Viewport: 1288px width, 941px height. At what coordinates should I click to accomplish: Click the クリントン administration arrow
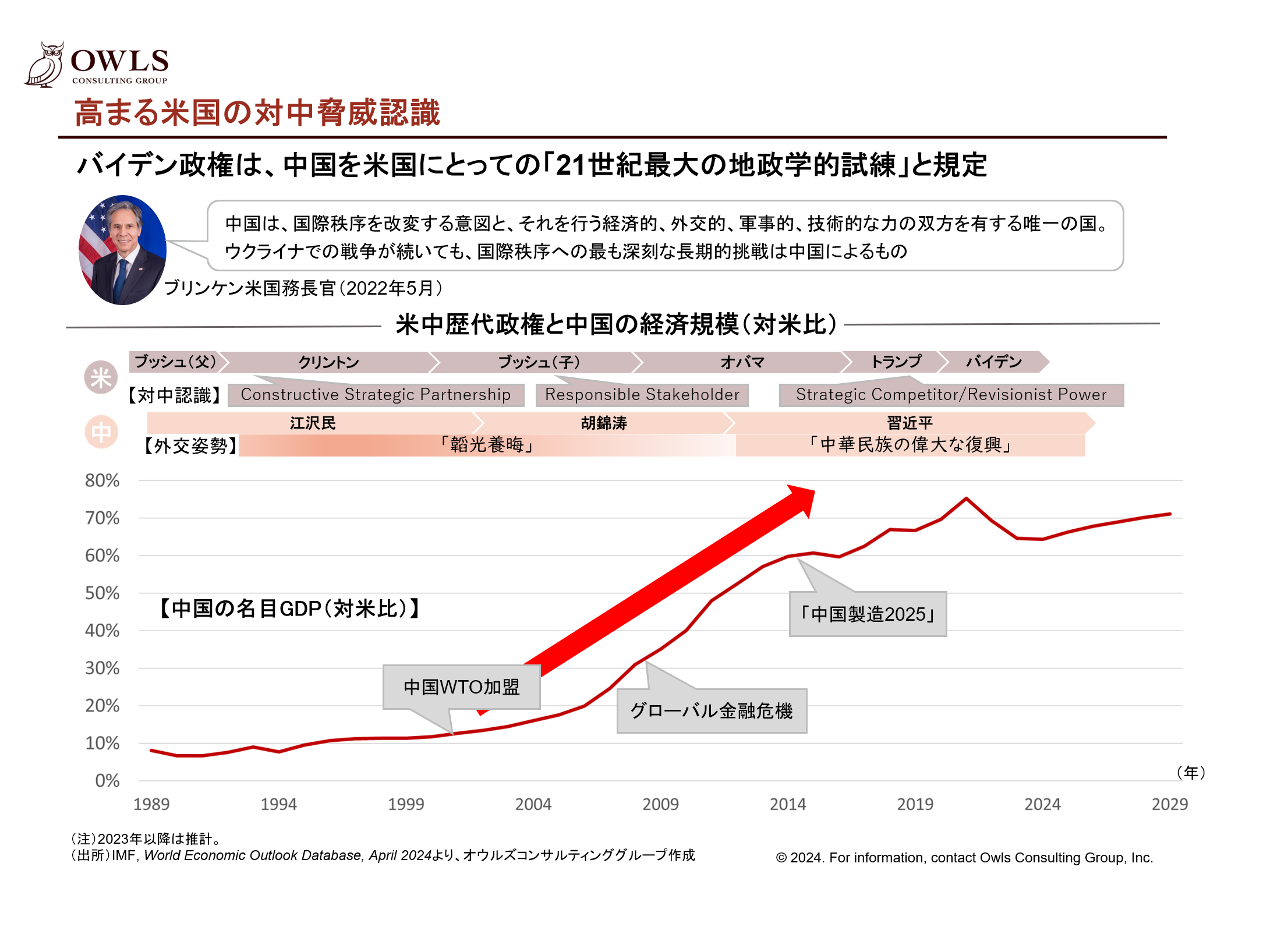click(329, 362)
